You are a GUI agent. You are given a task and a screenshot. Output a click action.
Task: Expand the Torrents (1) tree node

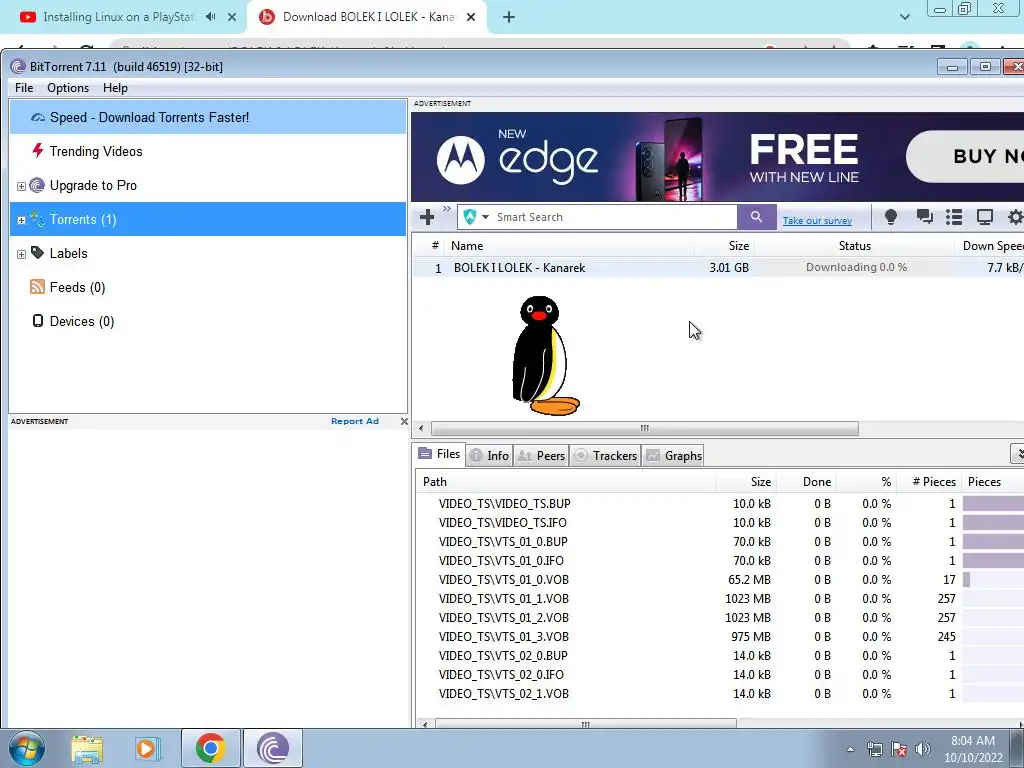pos(21,220)
